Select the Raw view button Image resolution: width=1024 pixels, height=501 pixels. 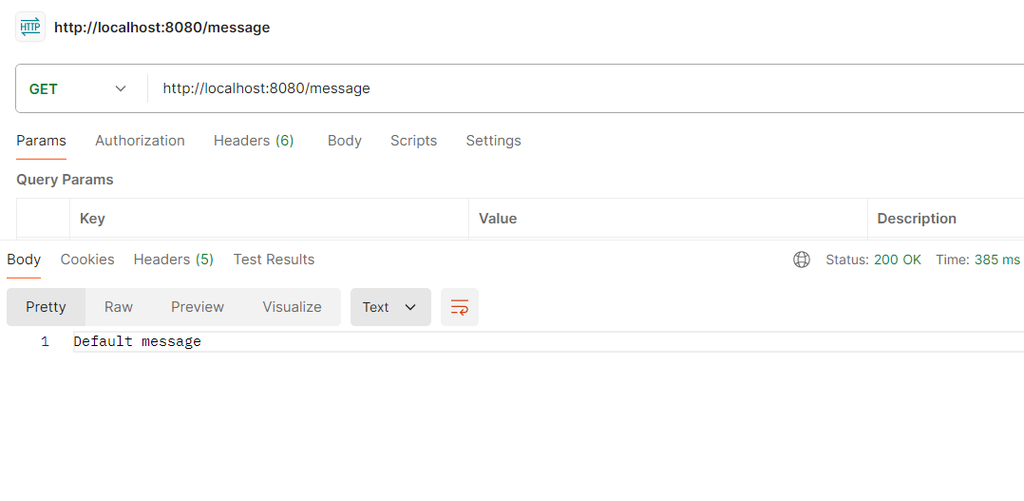click(119, 307)
